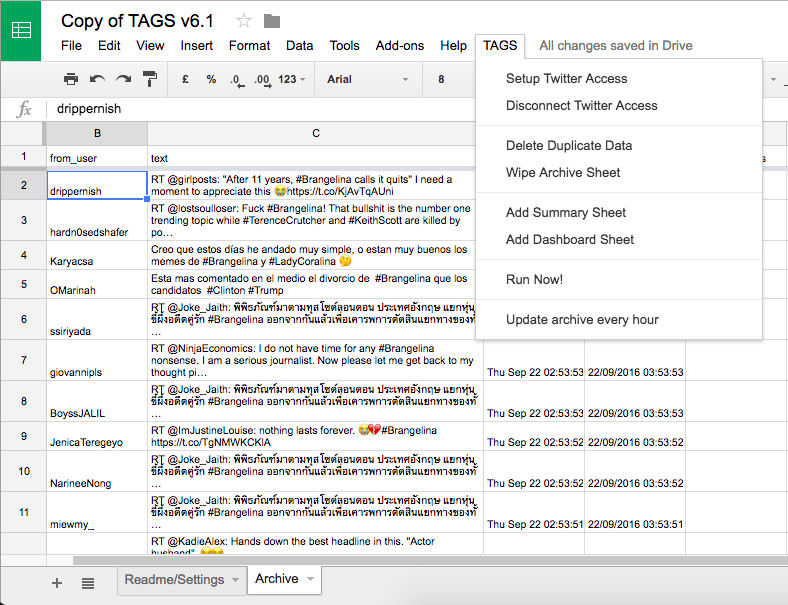Click the document title Copy of TAGS v6.1

click(x=137, y=21)
